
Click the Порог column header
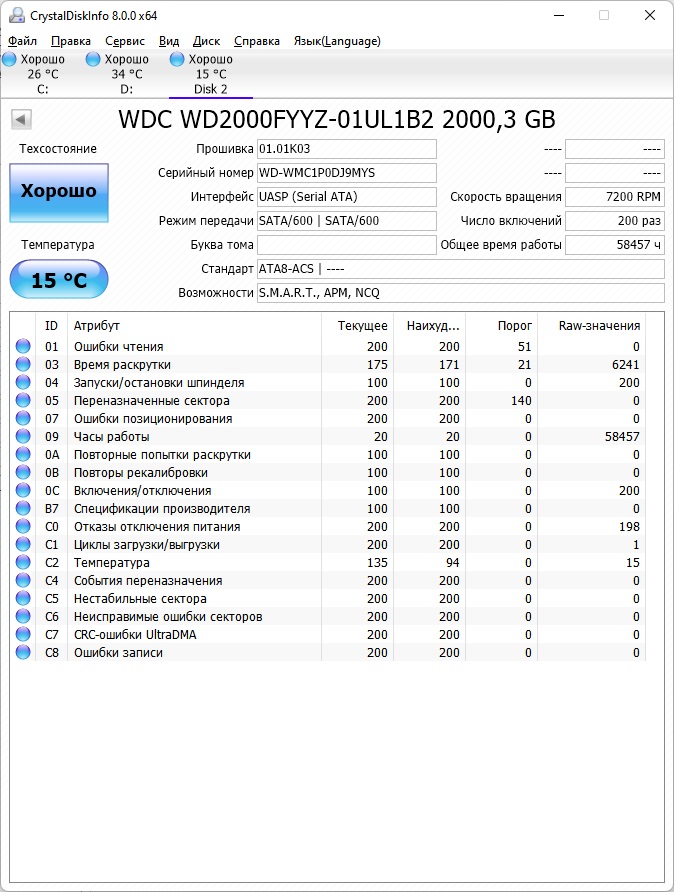pyautogui.click(x=501, y=325)
